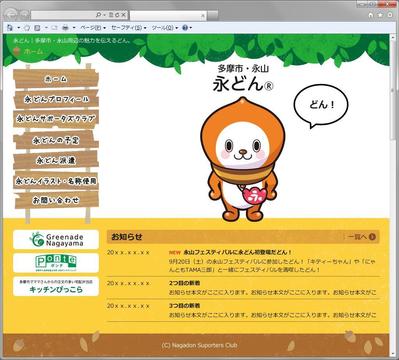Viewport: 399px width, 360px height.
Task: Open the ページ(P) menu
Action: [93, 28]
